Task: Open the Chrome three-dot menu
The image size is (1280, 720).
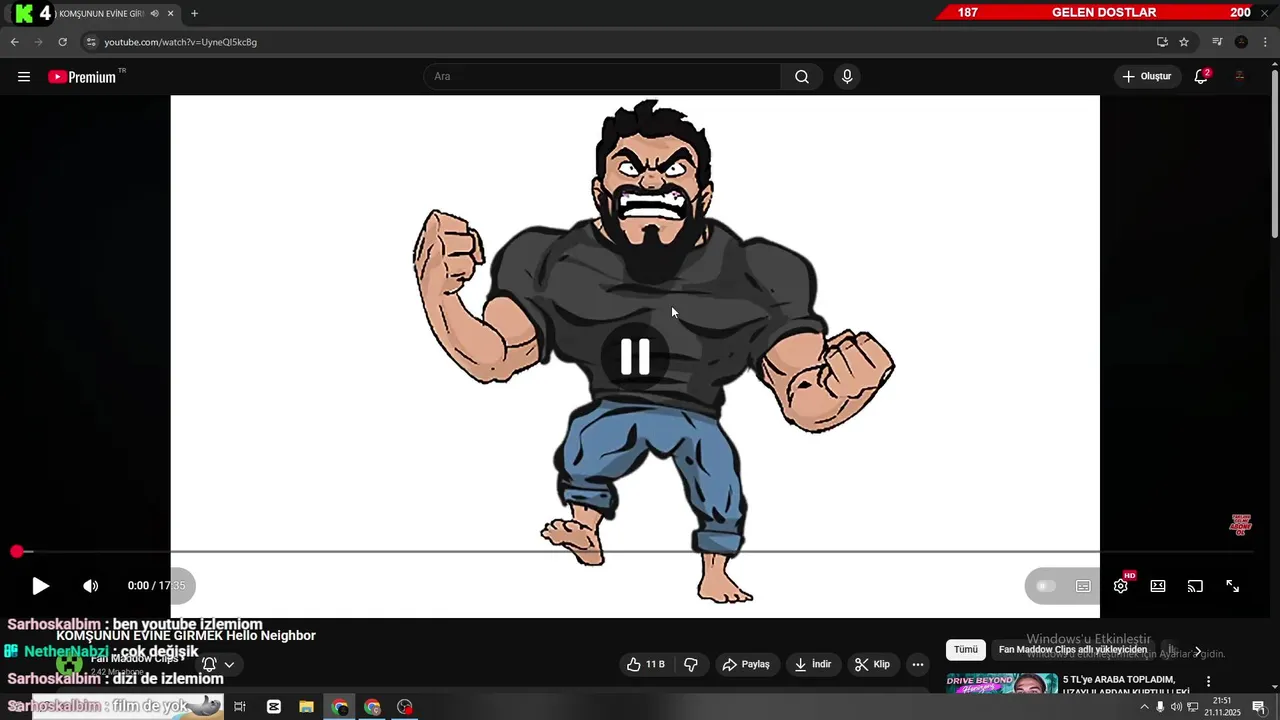Action: point(1265,42)
